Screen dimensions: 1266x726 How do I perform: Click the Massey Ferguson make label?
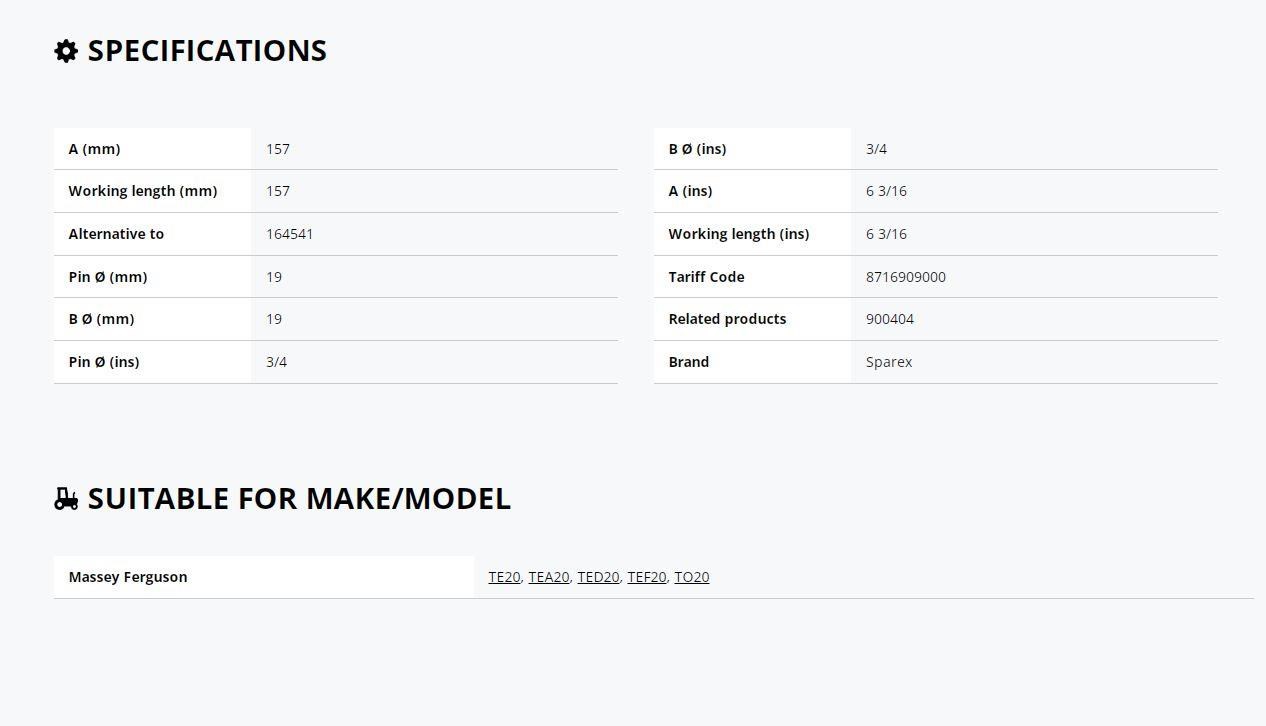pyautogui.click(x=128, y=577)
